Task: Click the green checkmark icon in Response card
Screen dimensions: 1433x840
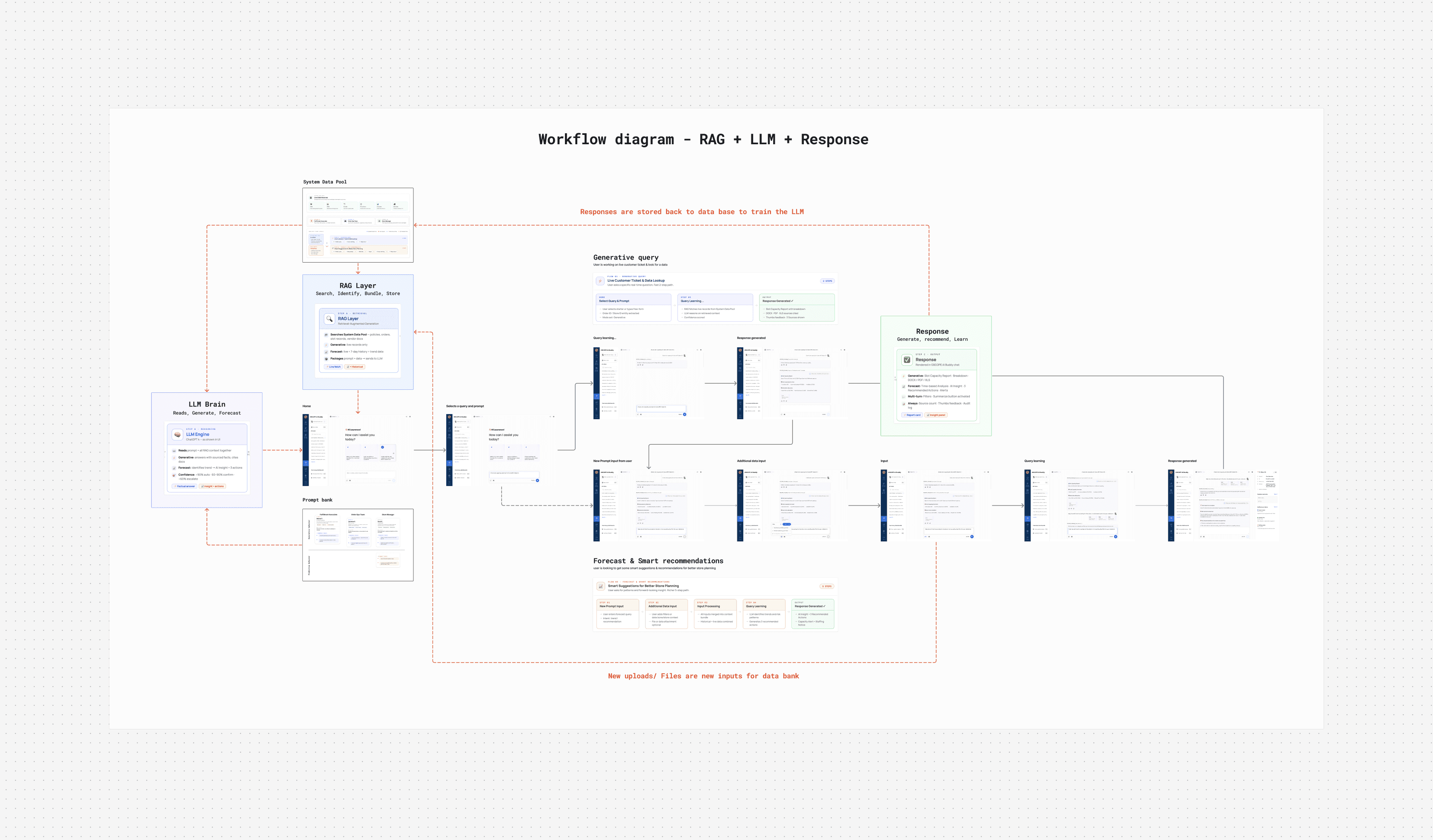Action: (907, 360)
